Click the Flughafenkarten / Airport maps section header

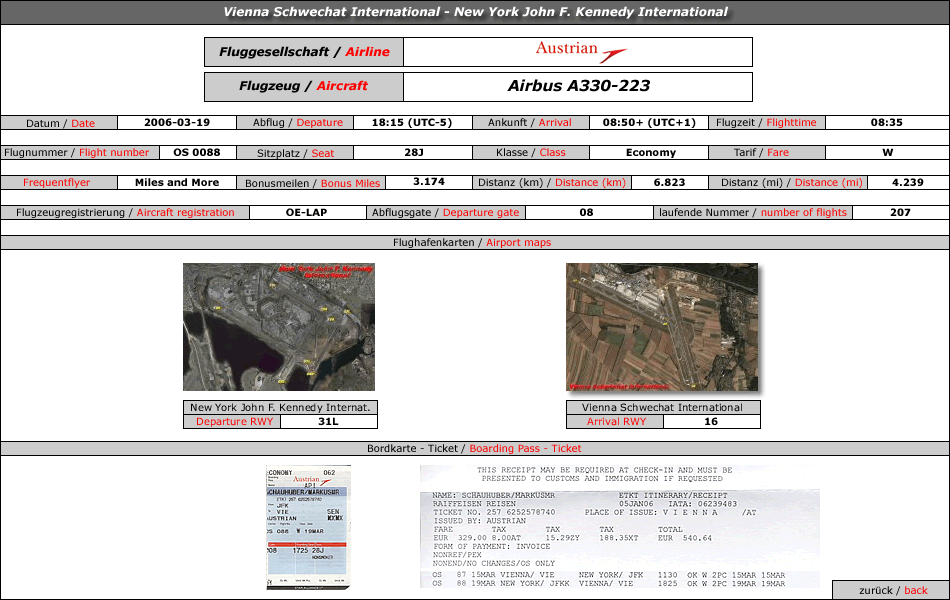click(x=475, y=242)
